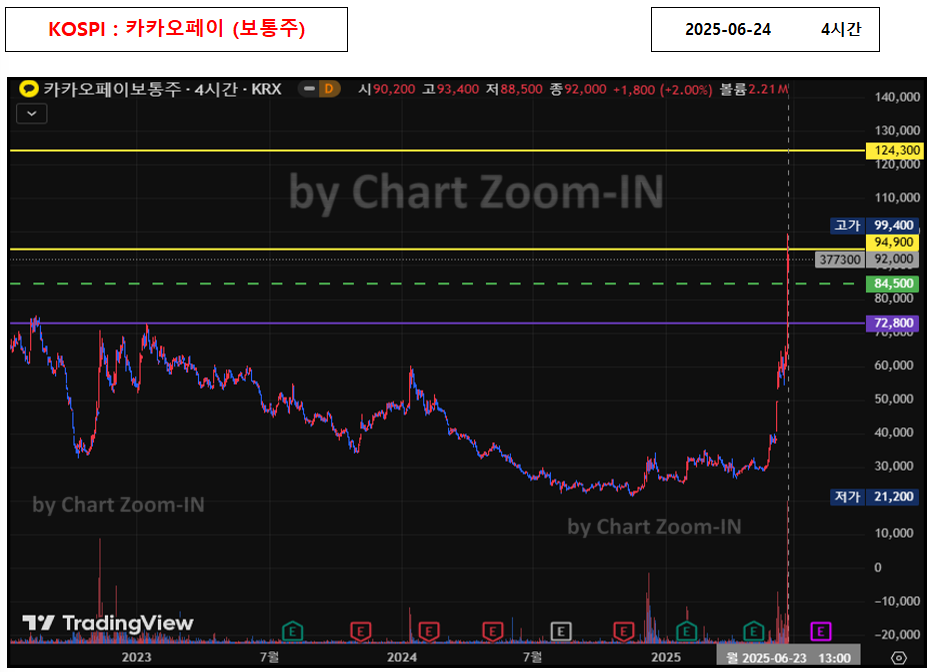Image resolution: width=930 pixels, height=672 pixels.
Task: Open the magenta E future earnings marker
Action: point(821,631)
